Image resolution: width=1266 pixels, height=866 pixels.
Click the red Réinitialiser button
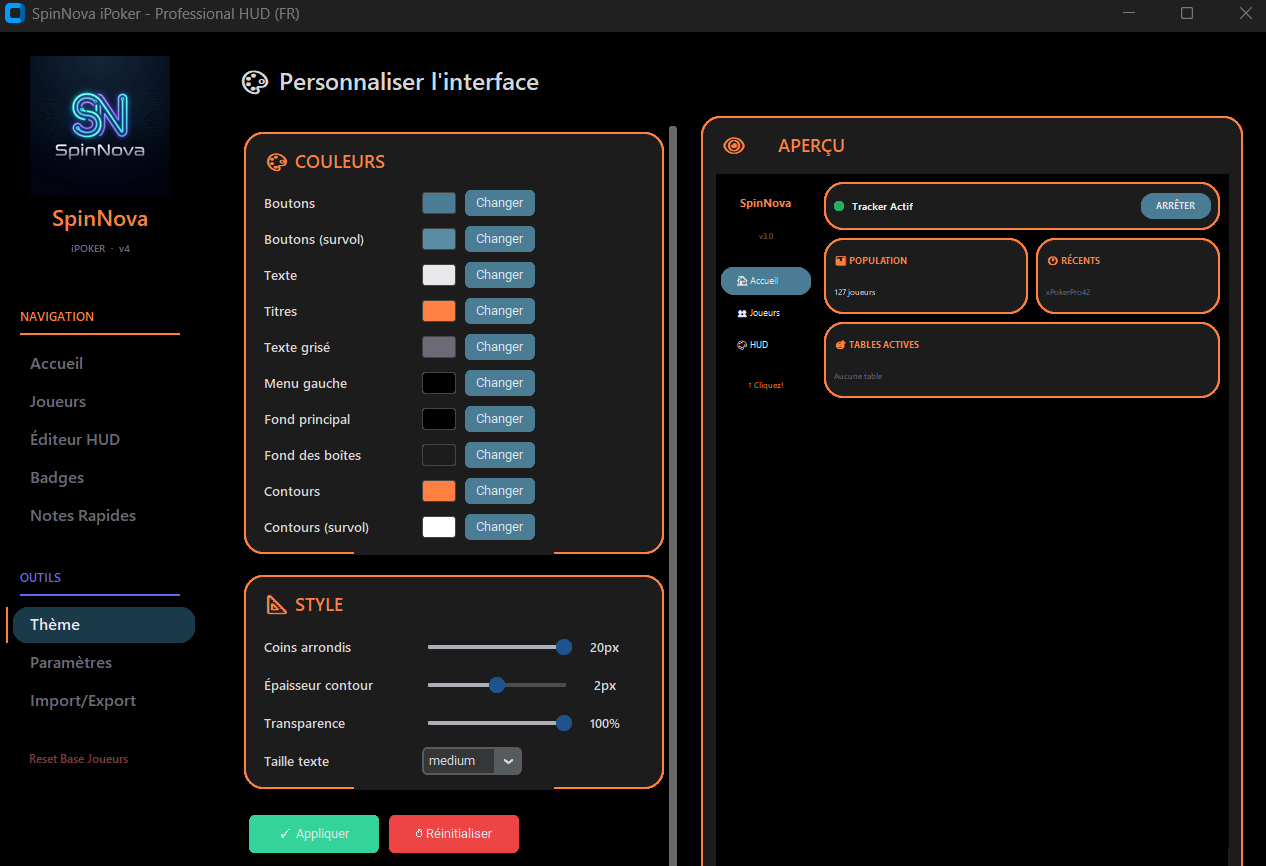(454, 834)
